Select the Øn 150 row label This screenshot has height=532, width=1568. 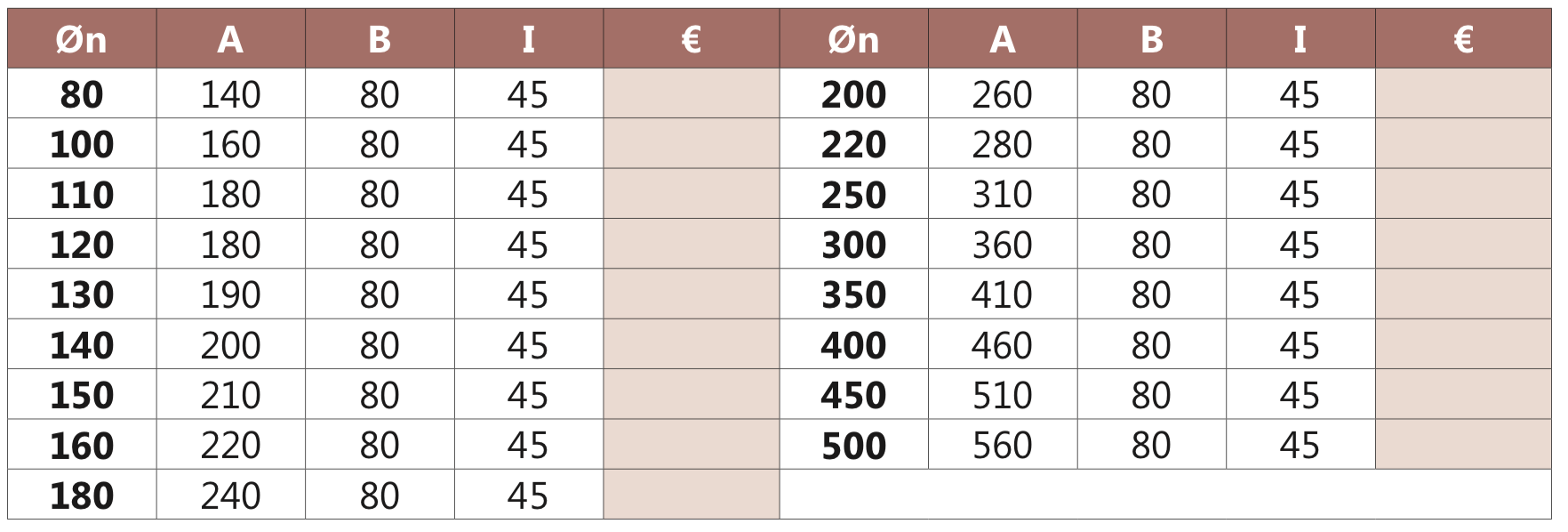(82, 394)
